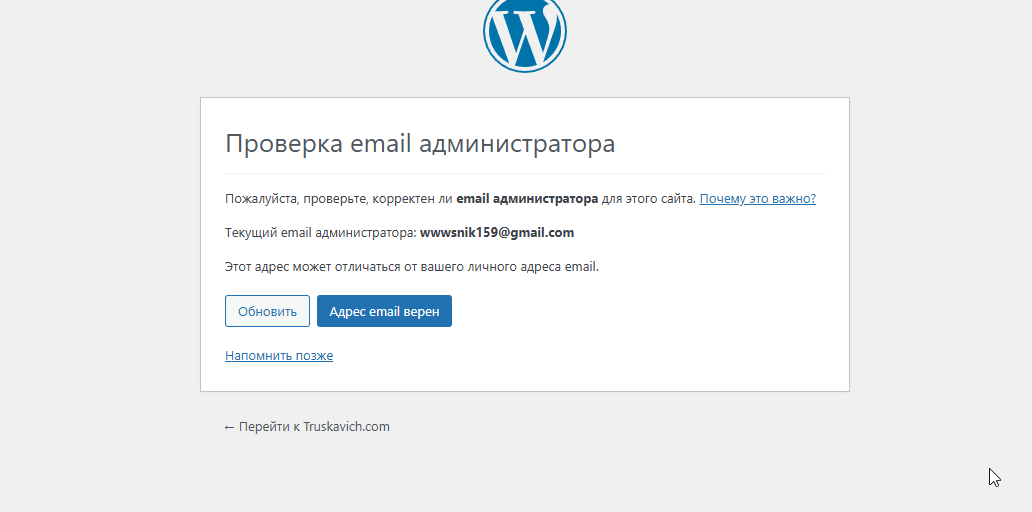This screenshot has height=512, width=1032.
Task: Confirm with Адрес email верен button
Action: [384, 311]
